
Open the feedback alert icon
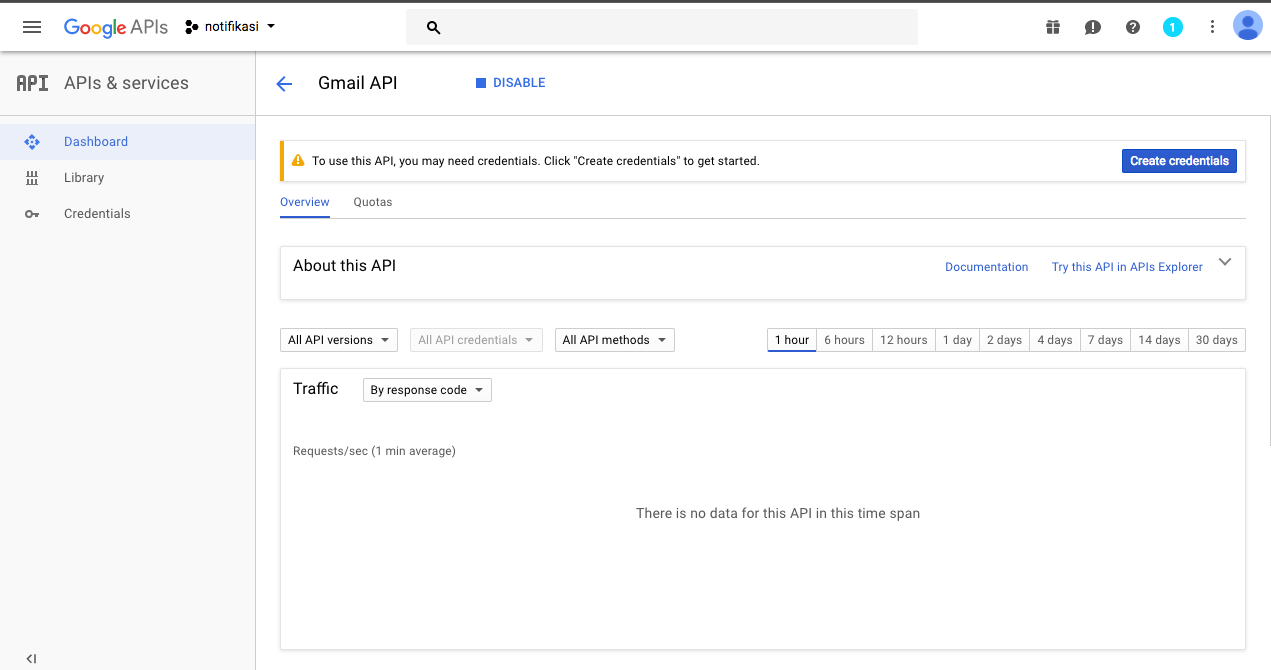tap(1093, 27)
